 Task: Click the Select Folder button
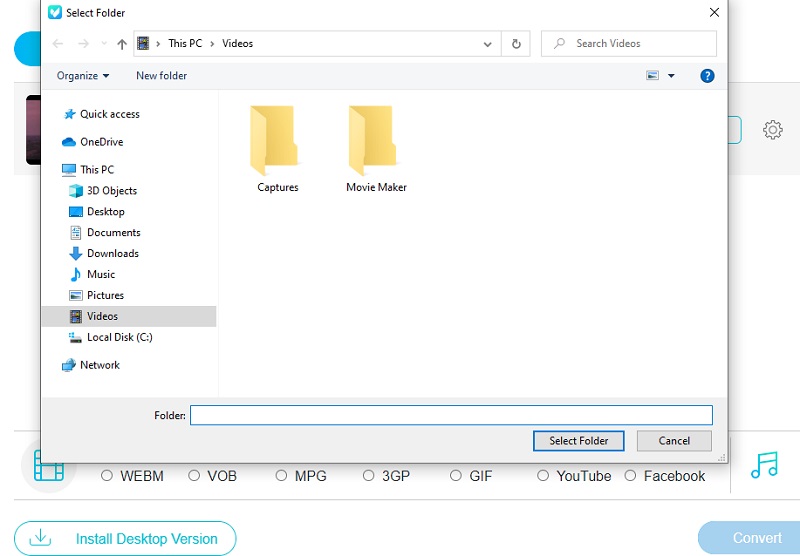pyautogui.click(x=579, y=440)
